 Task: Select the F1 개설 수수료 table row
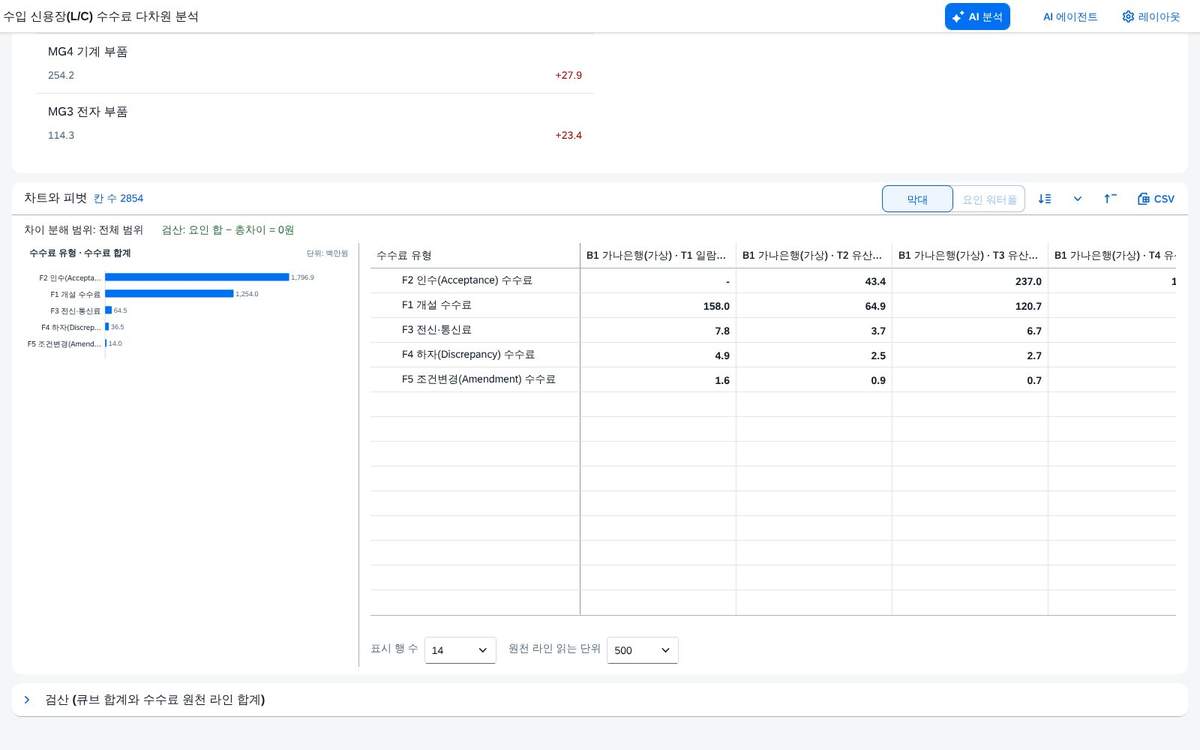(x=773, y=306)
